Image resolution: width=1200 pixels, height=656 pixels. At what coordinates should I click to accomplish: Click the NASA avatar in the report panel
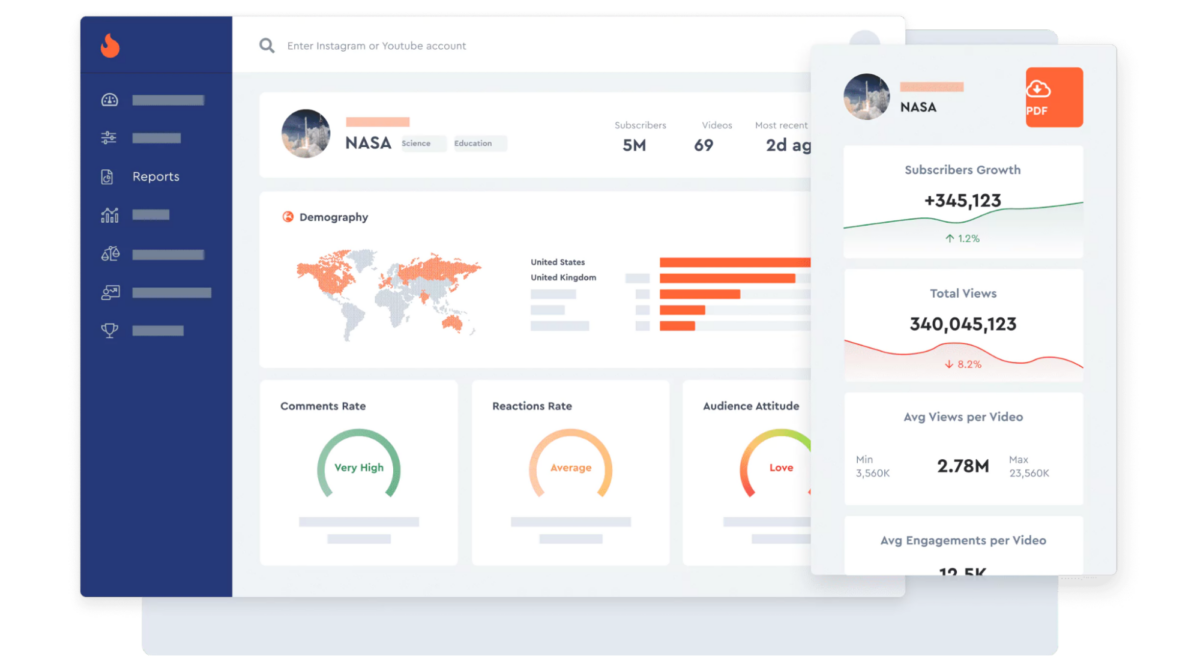pos(866,97)
